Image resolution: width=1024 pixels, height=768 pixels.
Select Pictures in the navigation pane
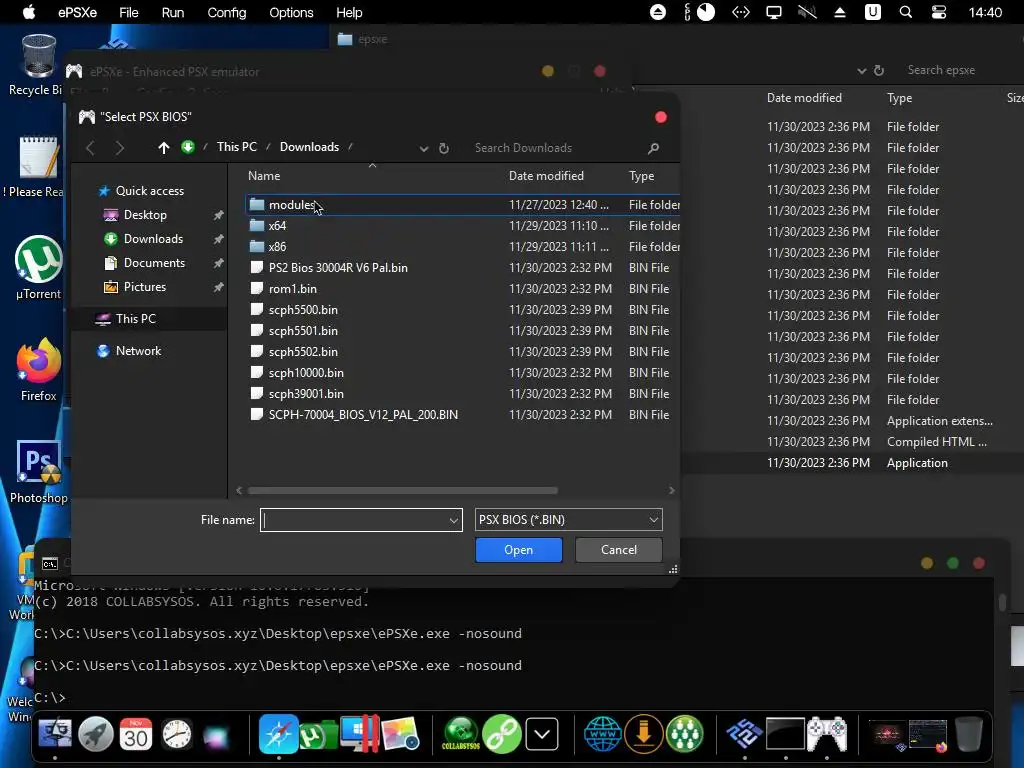pos(145,287)
